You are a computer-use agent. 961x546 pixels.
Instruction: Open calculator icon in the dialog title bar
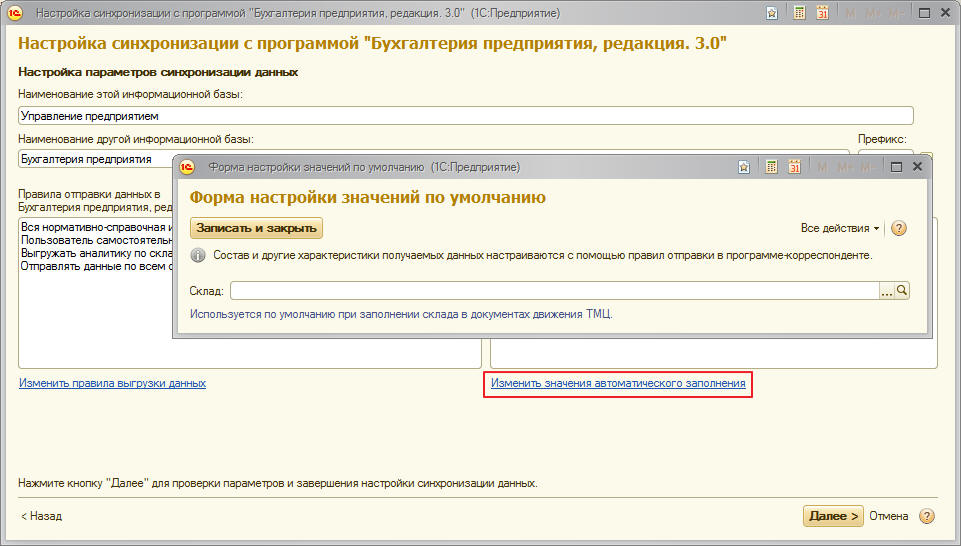click(771, 167)
